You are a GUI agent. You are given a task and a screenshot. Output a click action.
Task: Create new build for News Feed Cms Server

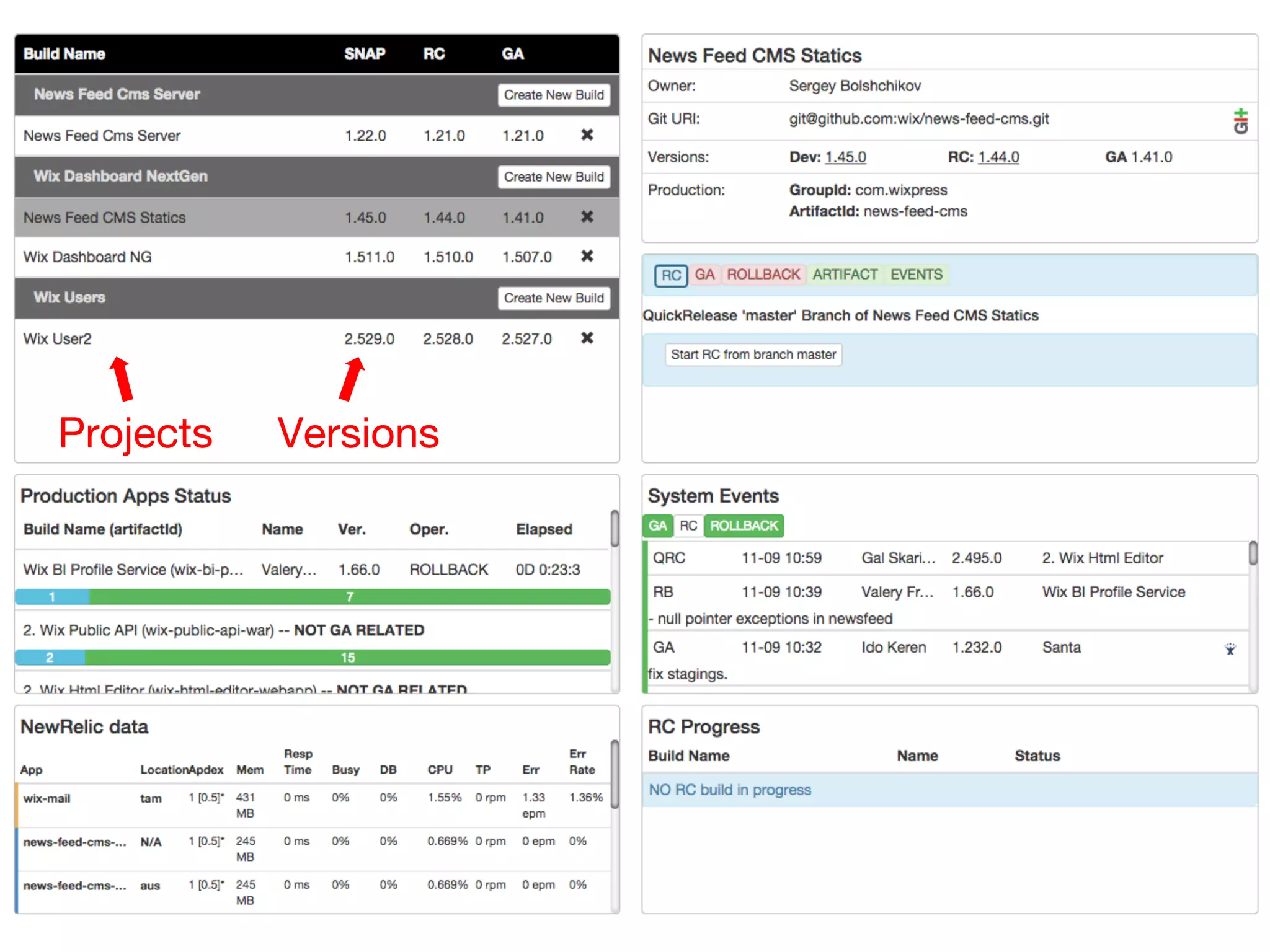[554, 95]
